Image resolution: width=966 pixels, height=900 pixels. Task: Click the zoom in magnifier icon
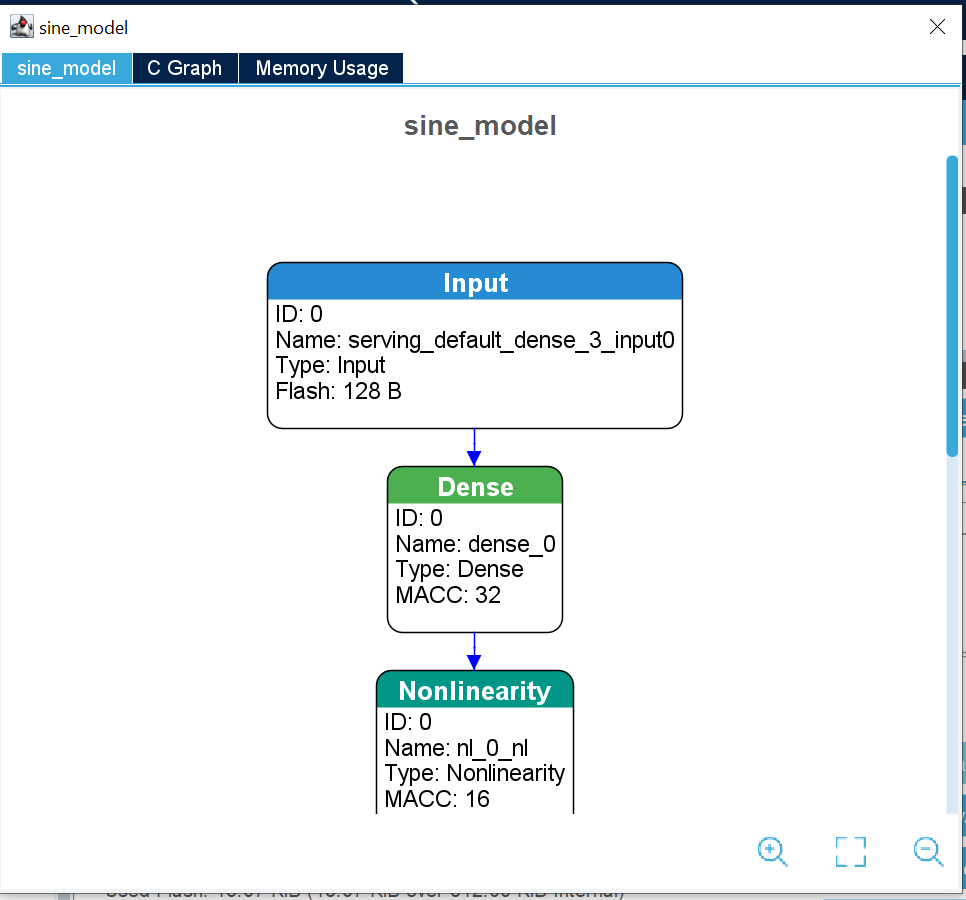pyautogui.click(x=772, y=851)
